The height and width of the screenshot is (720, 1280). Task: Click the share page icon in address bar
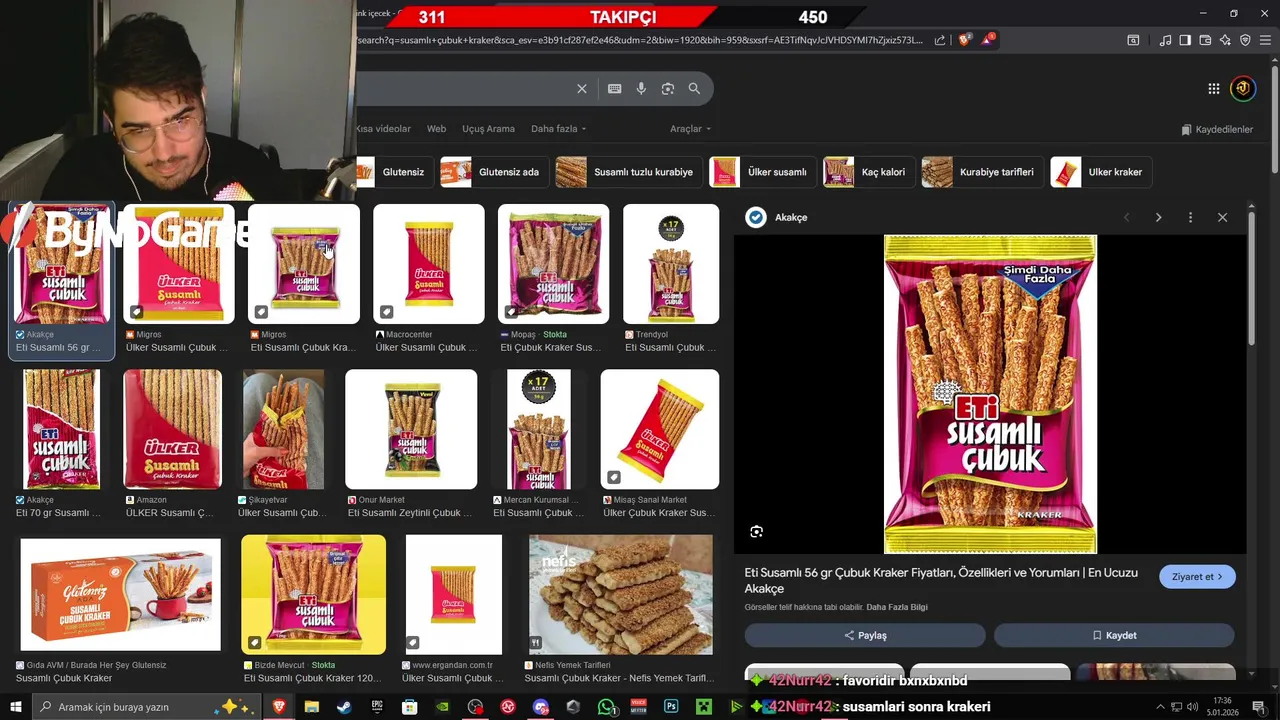click(x=940, y=40)
